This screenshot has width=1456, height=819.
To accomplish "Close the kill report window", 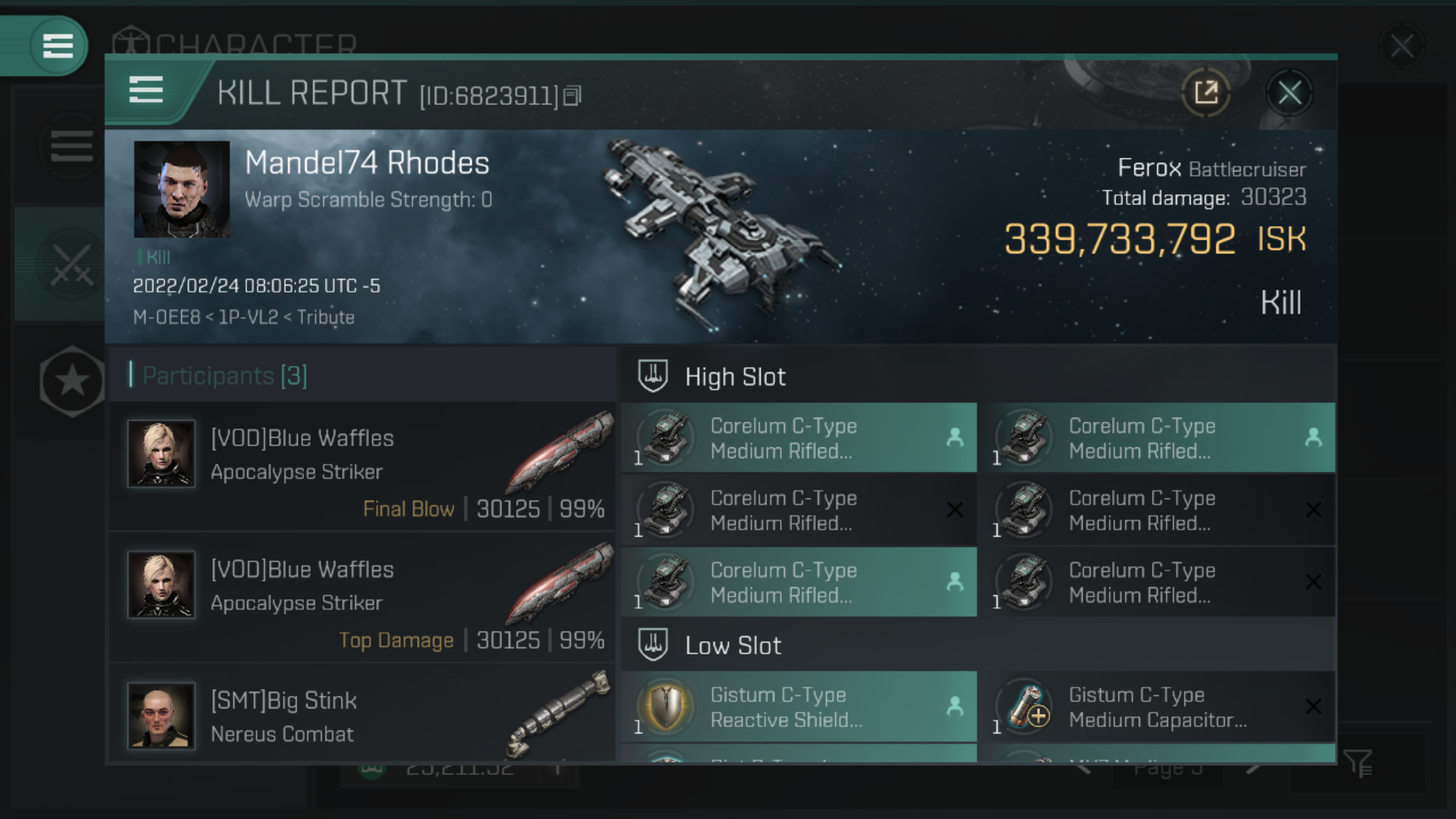I will [x=1289, y=93].
